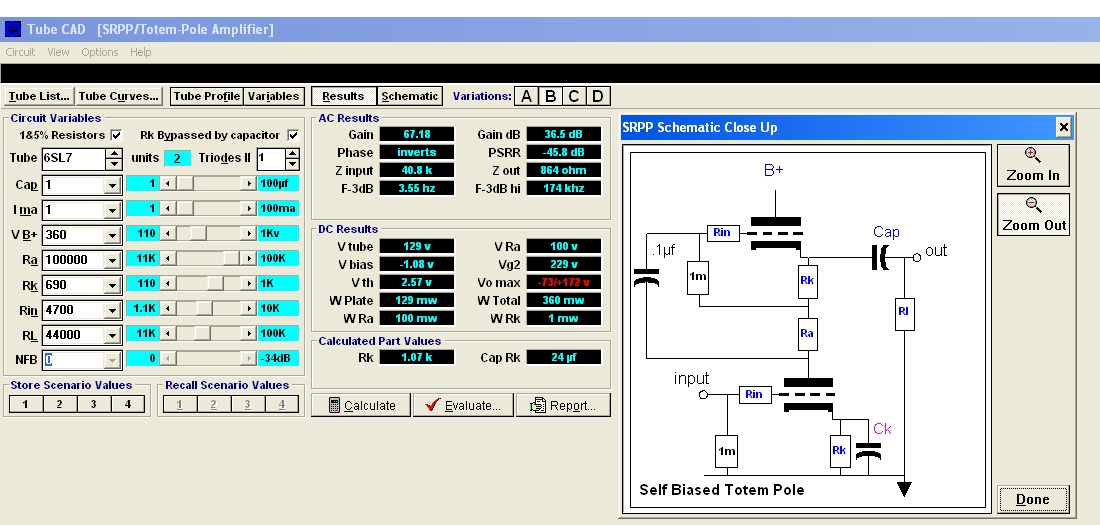
Task: Open the V B+ dropdown showing 360
Action: click(x=112, y=235)
